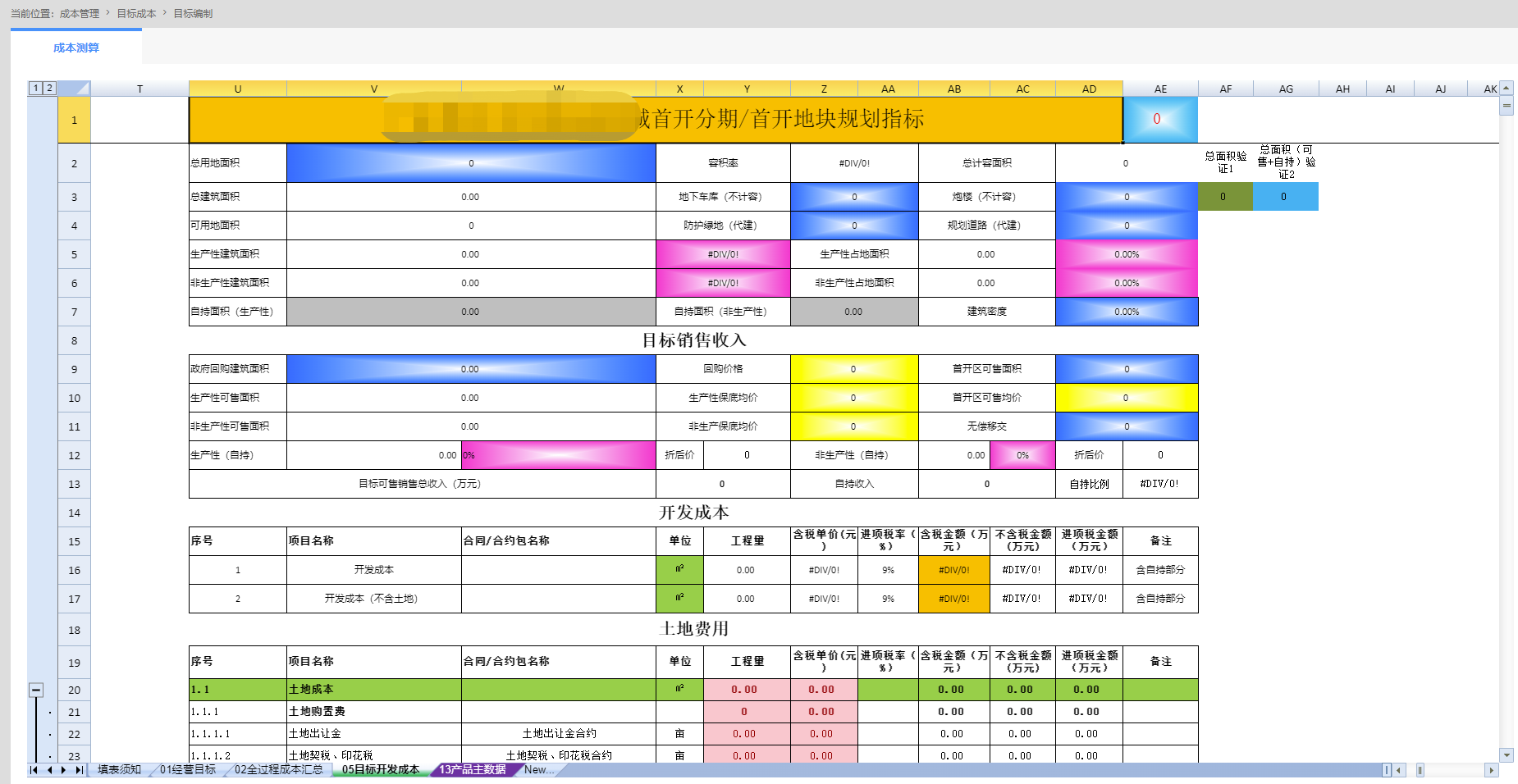Show outline level 1 rows
Viewport: 1518px width, 784px height.
click(x=36, y=88)
